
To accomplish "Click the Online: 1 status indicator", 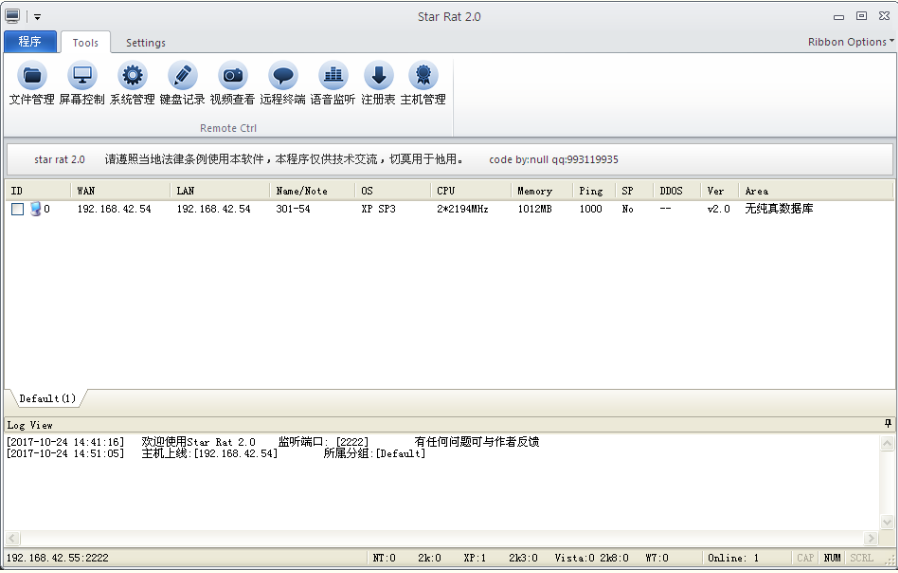I will pos(733,558).
